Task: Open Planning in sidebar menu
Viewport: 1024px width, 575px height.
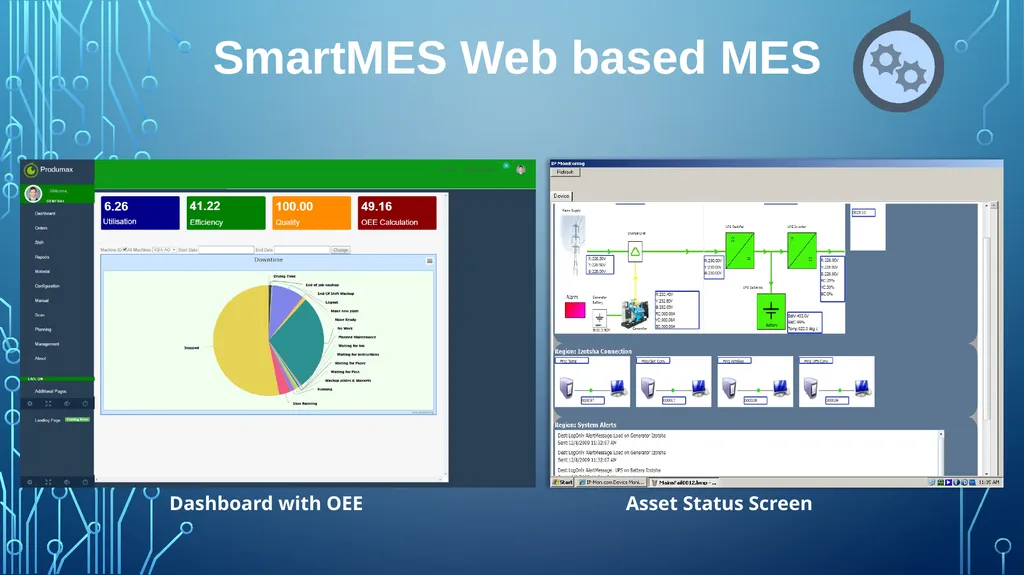Action: tap(43, 329)
